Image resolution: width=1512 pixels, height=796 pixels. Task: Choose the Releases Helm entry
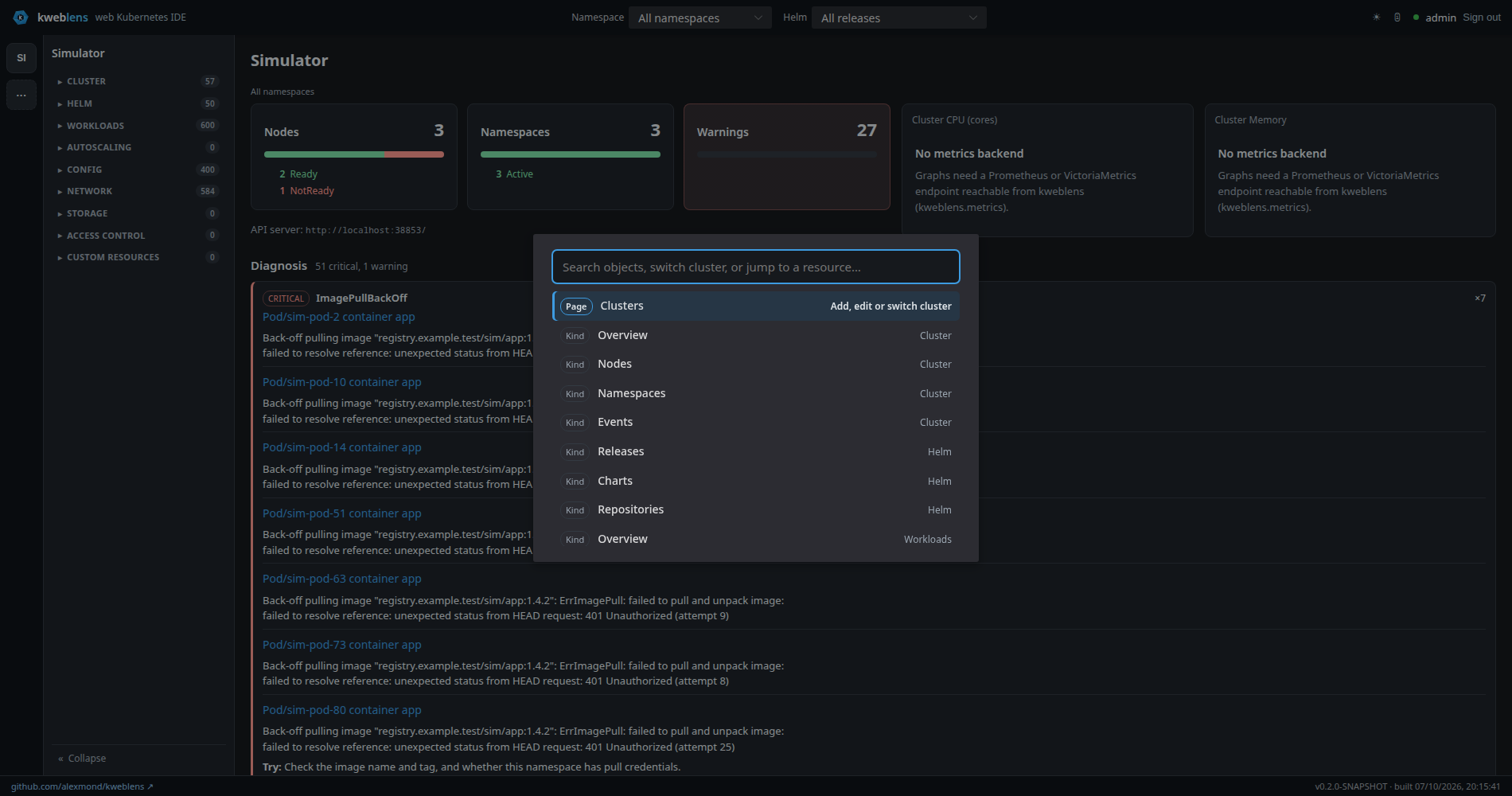point(756,451)
